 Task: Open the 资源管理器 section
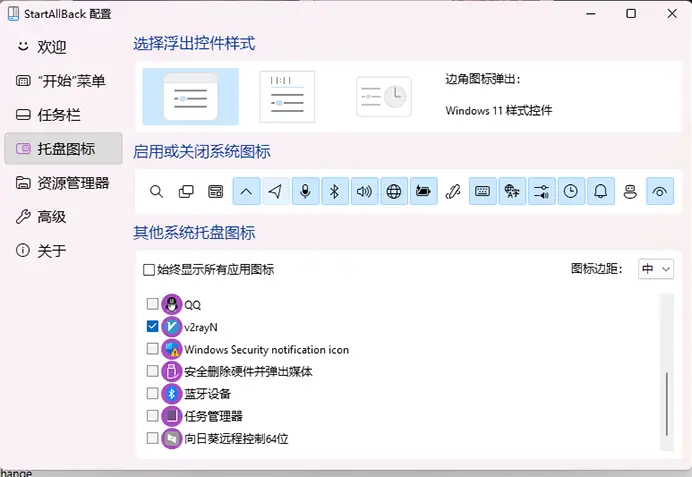pos(64,183)
